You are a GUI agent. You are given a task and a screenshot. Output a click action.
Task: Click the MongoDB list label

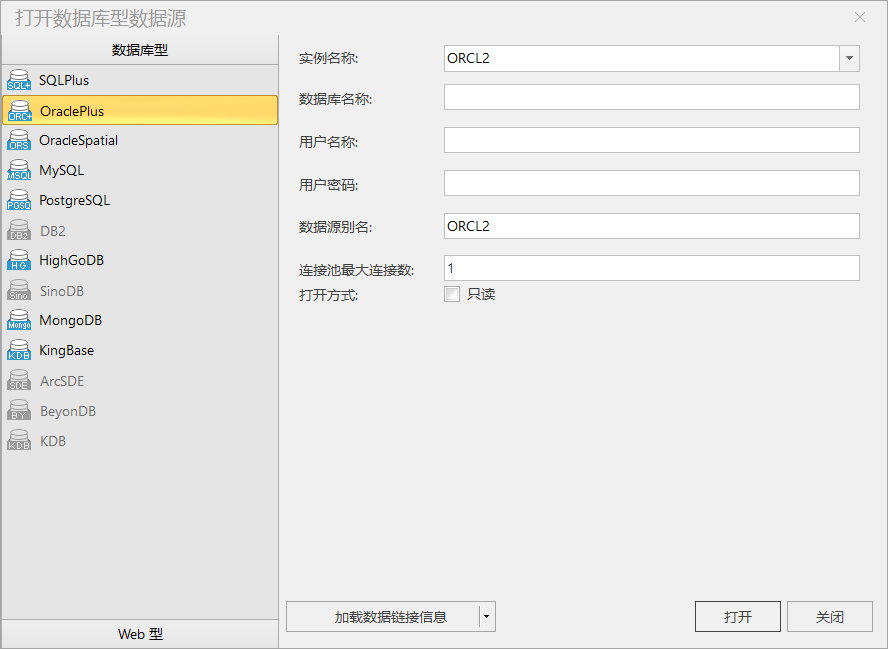coord(70,321)
